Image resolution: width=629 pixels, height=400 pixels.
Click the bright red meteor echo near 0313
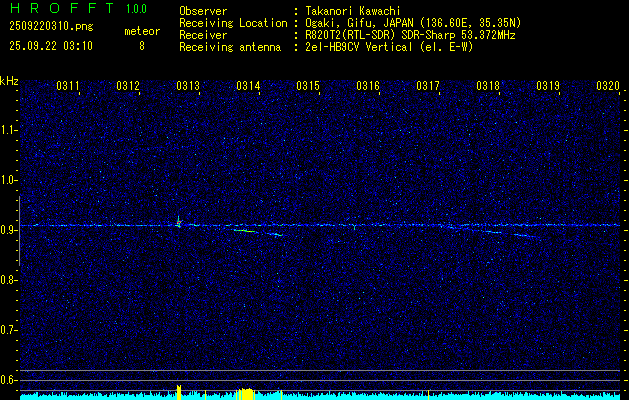coord(179,223)
